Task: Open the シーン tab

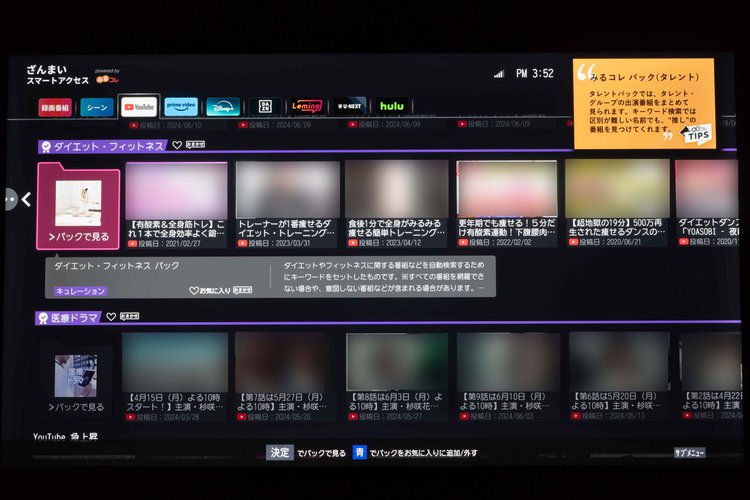Action: pos(97,108)
